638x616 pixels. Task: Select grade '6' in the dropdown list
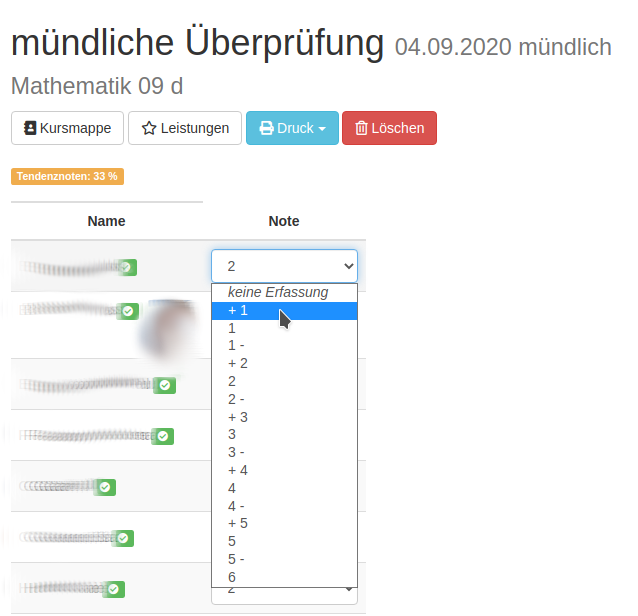(x=232, y=577)
